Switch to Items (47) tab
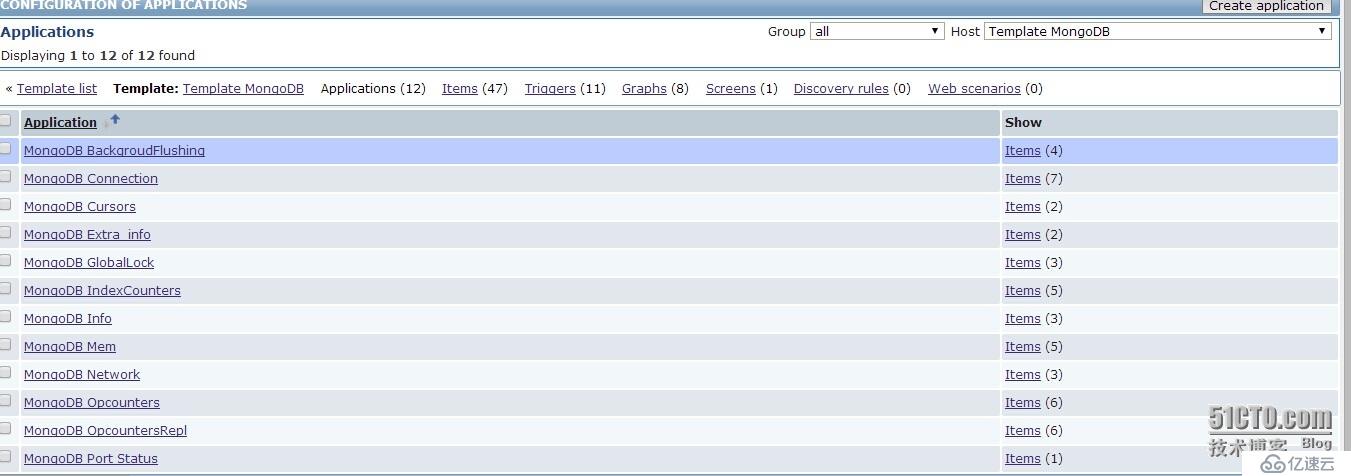The height and width of the screenshot is (476, 1351). pyautogui.click(x=460, y=88)
